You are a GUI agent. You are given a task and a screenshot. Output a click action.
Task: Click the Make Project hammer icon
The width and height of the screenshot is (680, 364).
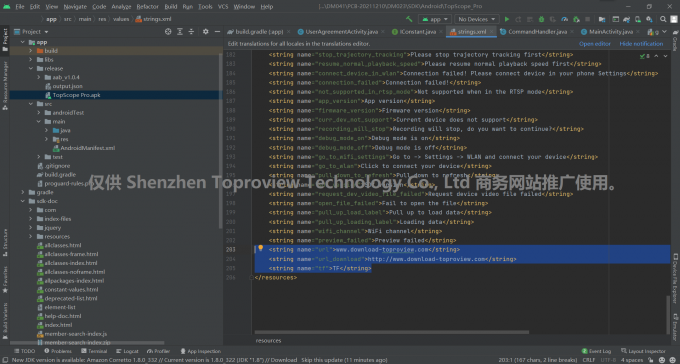click(x=409, y=19)
